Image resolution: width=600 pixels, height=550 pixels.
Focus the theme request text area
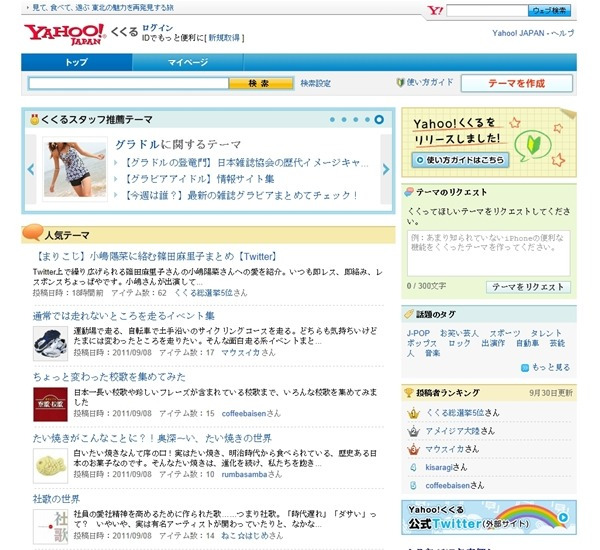(x=488, y=253)
